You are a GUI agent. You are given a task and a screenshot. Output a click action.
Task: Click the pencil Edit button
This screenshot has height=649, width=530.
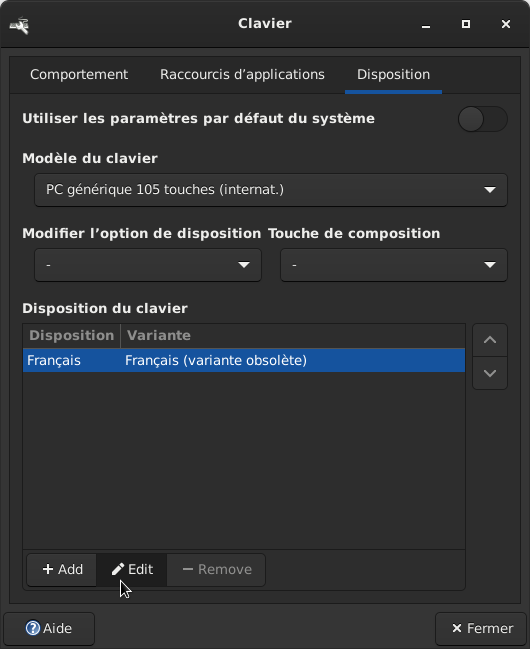pos(132,570)
